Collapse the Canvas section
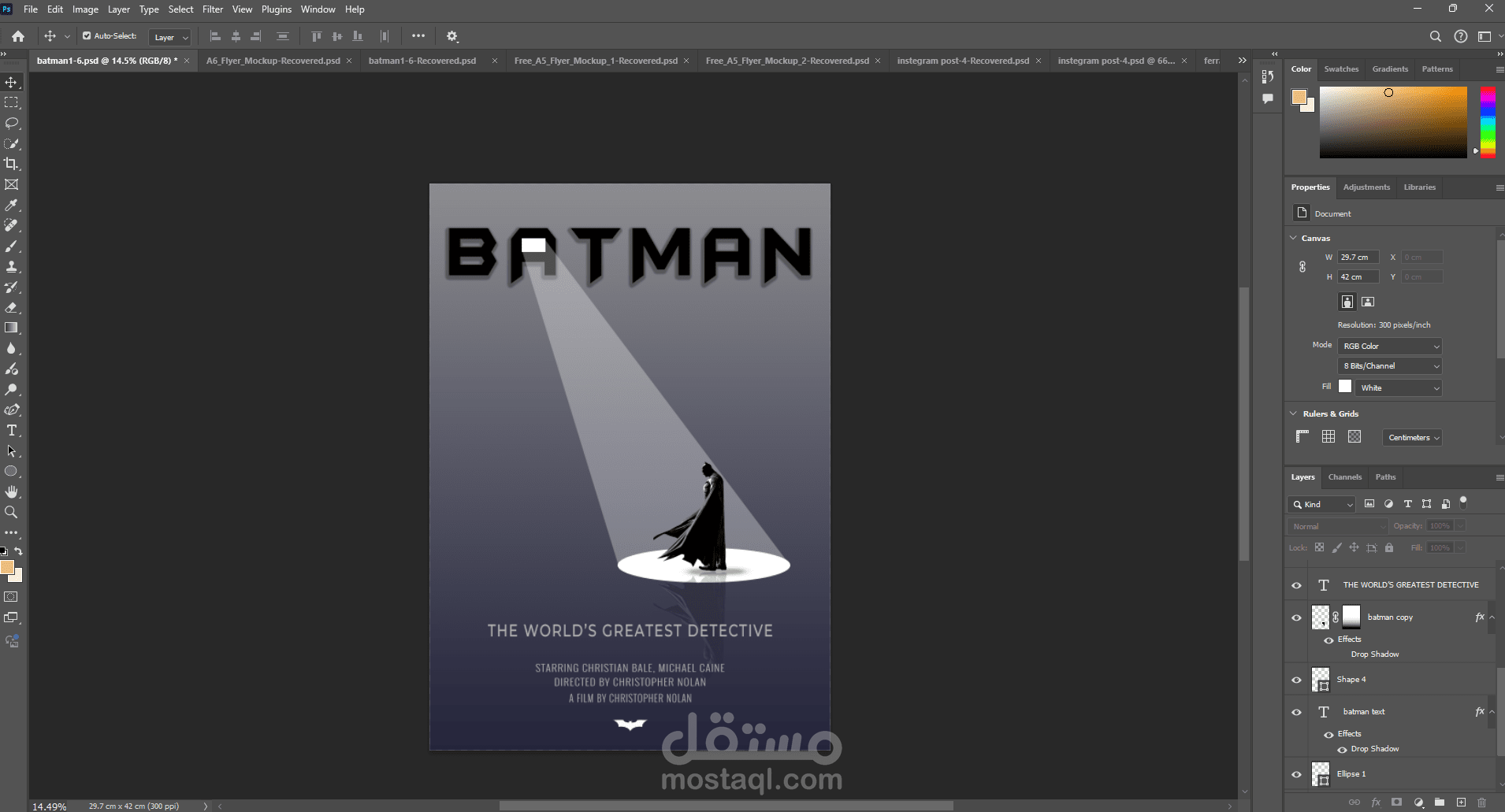 coord(1293,238)
